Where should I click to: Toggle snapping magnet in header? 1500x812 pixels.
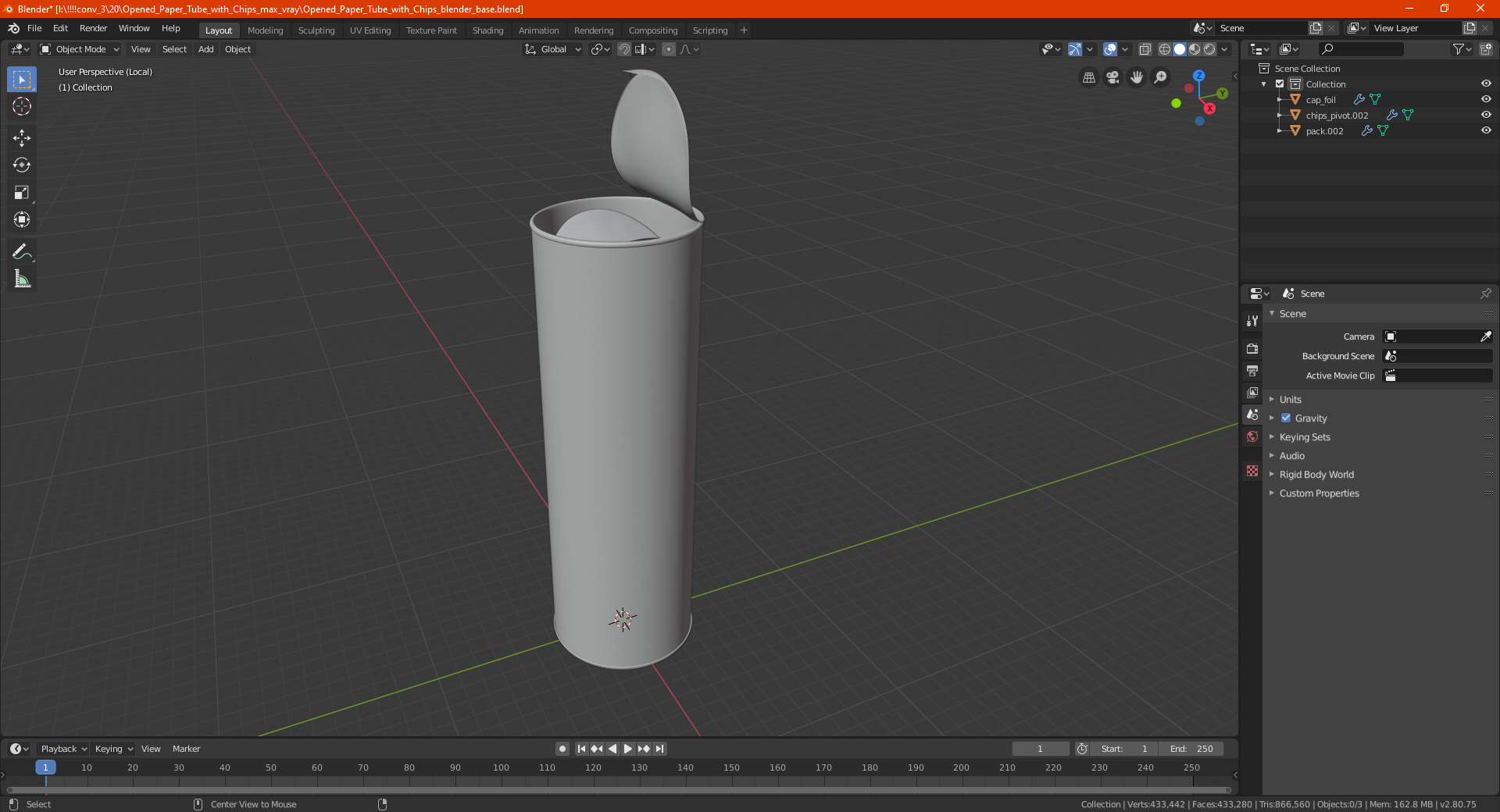click(624, 49)
